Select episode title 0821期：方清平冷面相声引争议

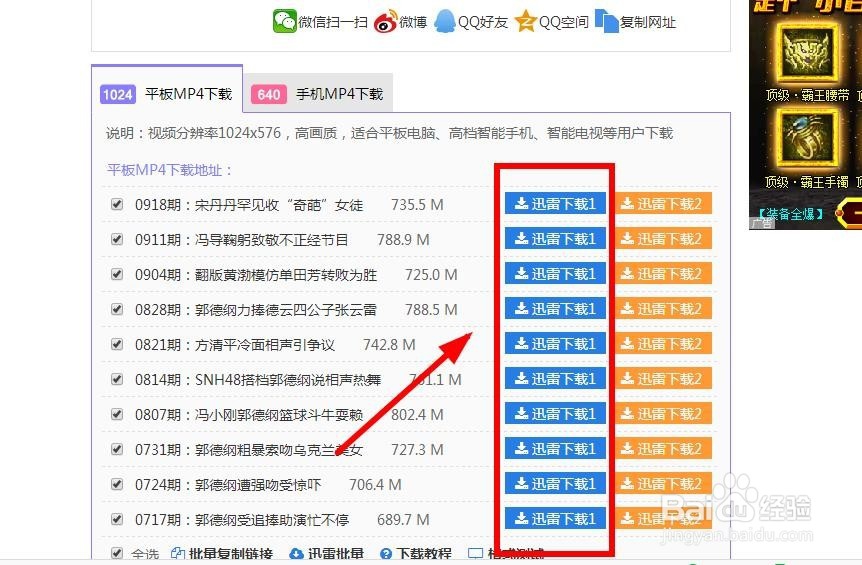tap(235, 345)
